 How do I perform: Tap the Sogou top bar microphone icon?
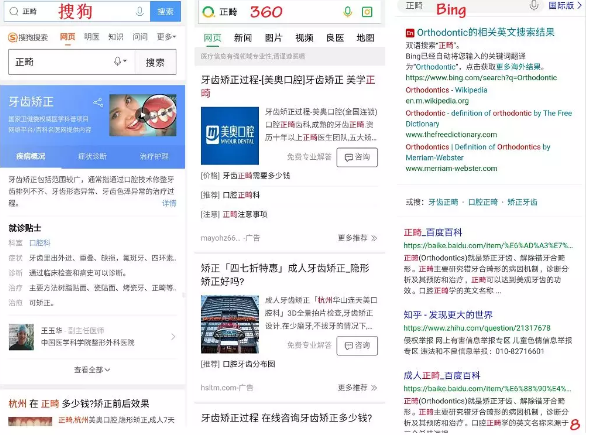pyautogui.click(x=140, y=12)
